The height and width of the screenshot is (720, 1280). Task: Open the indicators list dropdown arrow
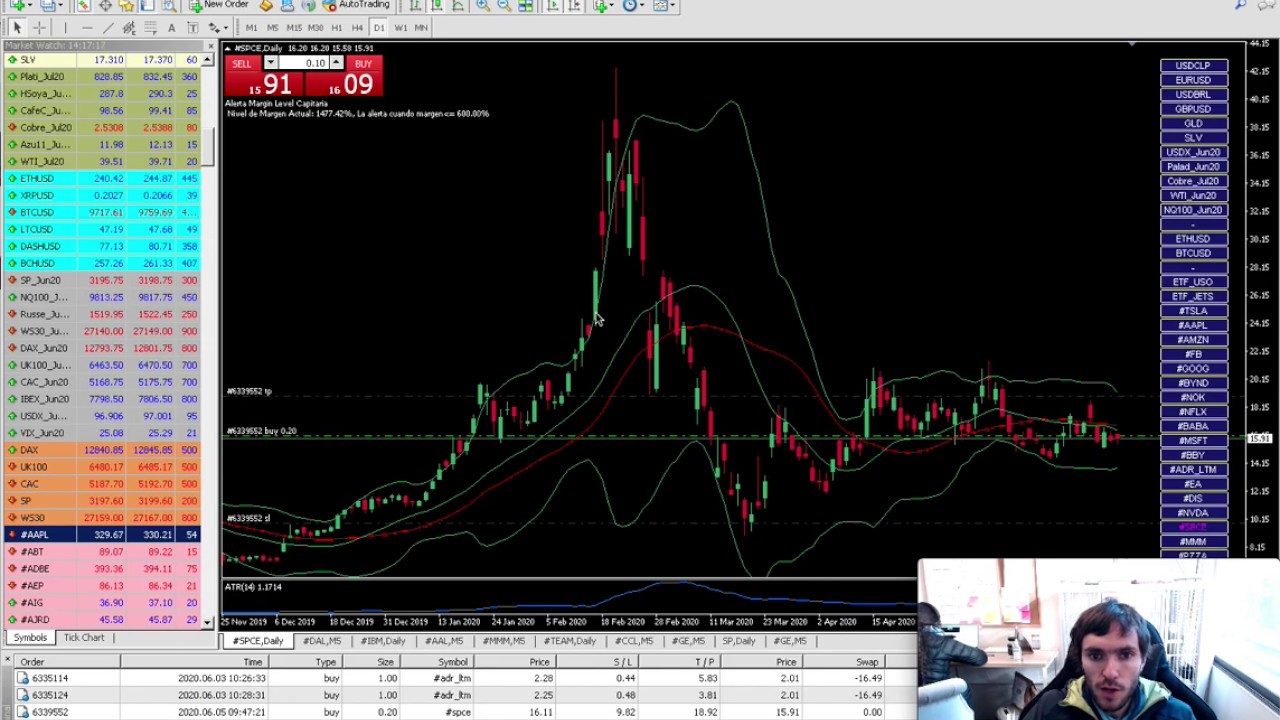pyautogui.click(x=611, y=5)
